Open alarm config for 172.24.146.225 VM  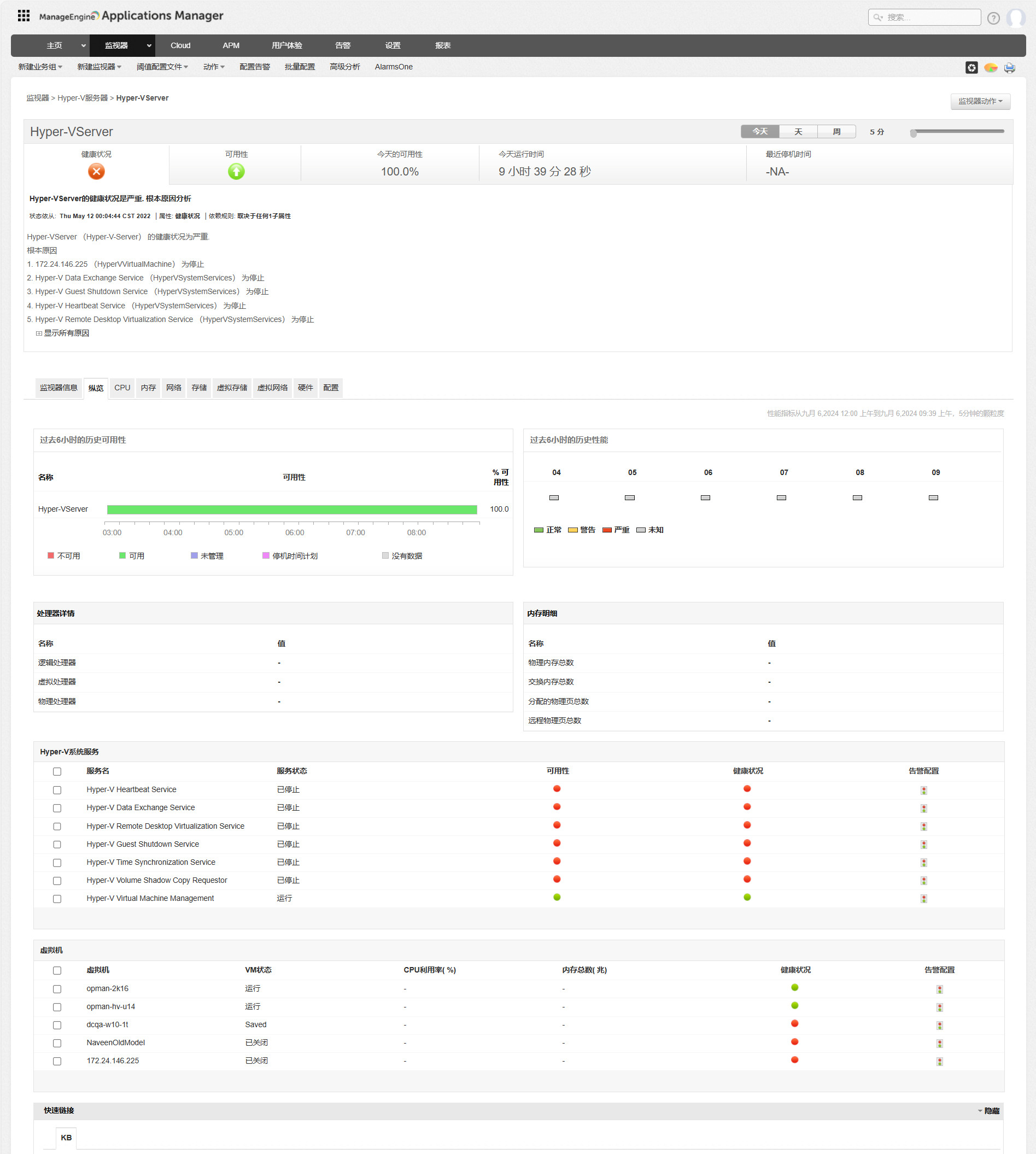tap(940, 1062)
